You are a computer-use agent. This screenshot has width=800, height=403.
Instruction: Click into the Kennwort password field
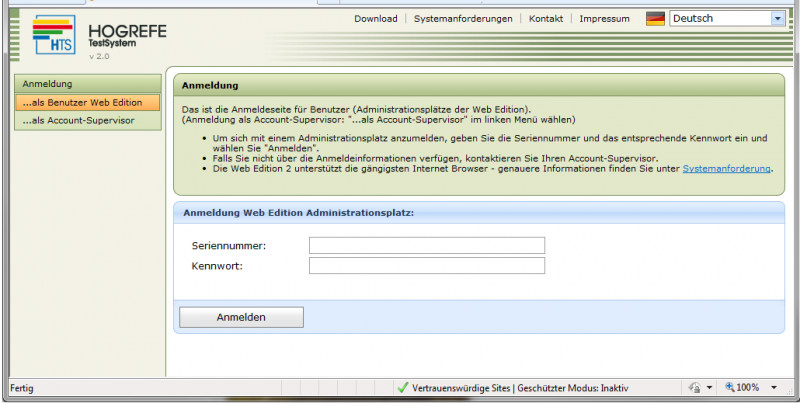click(426, 266)
